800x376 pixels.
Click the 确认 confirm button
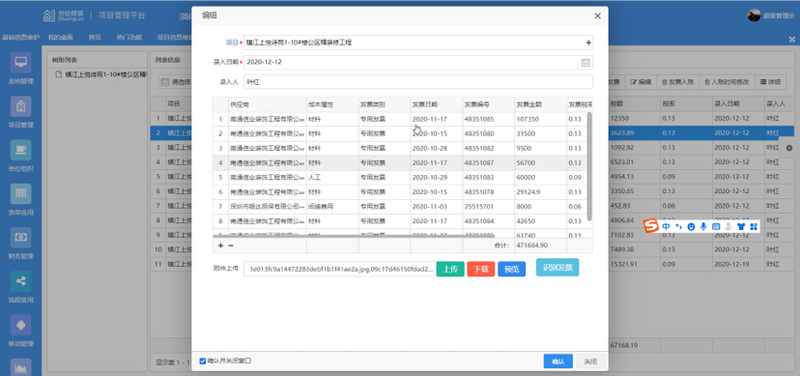(558, 361)
